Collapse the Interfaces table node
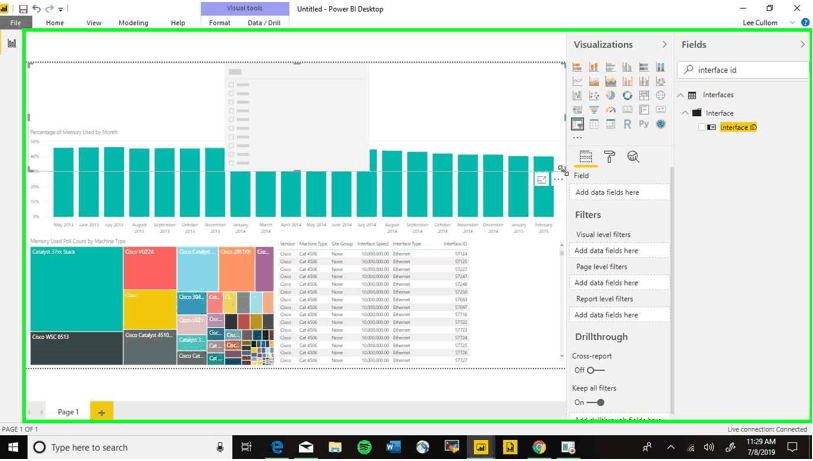The image size is (813, 461). [x=680, y=95]
